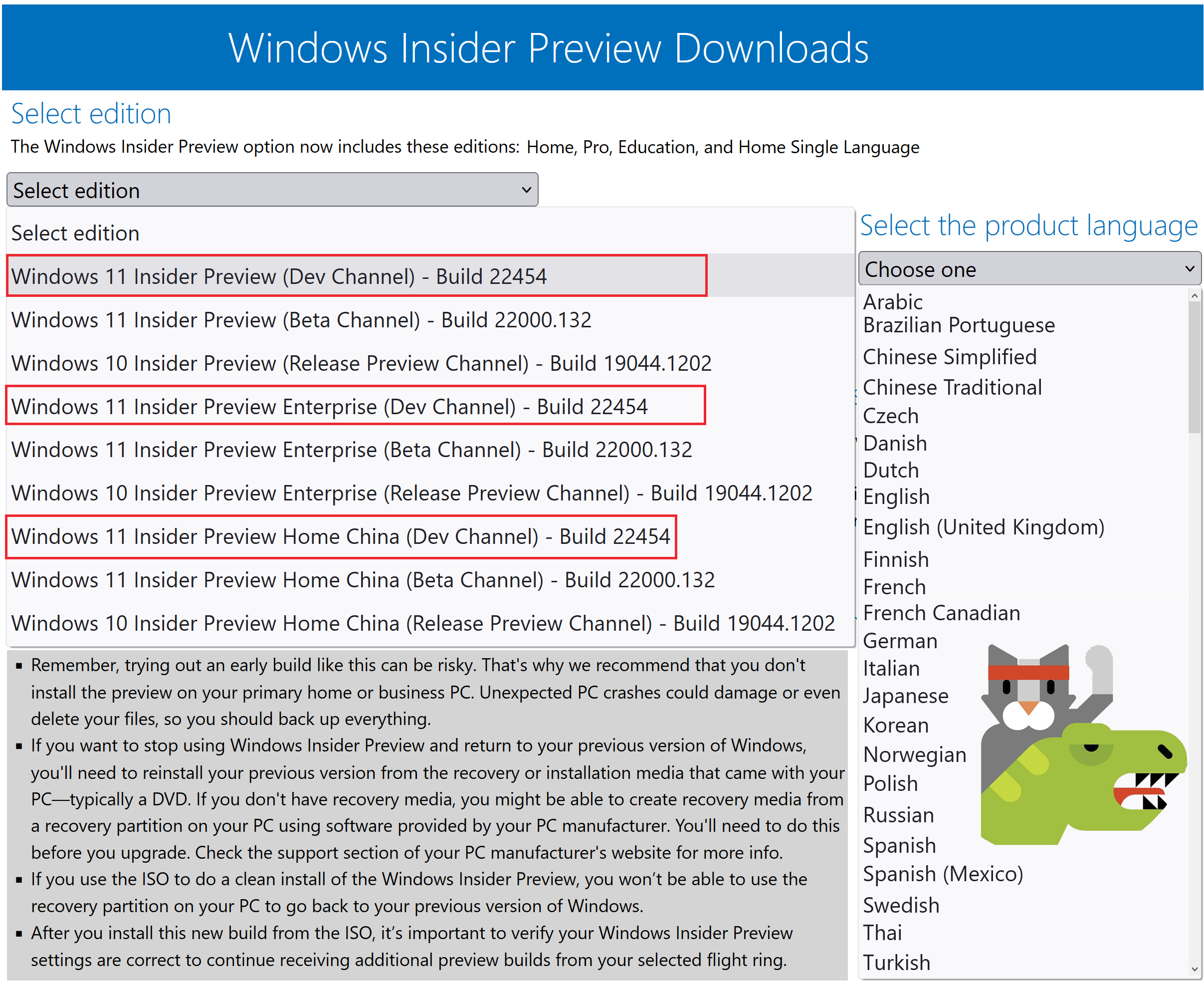1204x986 pixels.
Task: Select the placeholder Select edition list entry
Action: pyautogui.click(x=75, y=233)
